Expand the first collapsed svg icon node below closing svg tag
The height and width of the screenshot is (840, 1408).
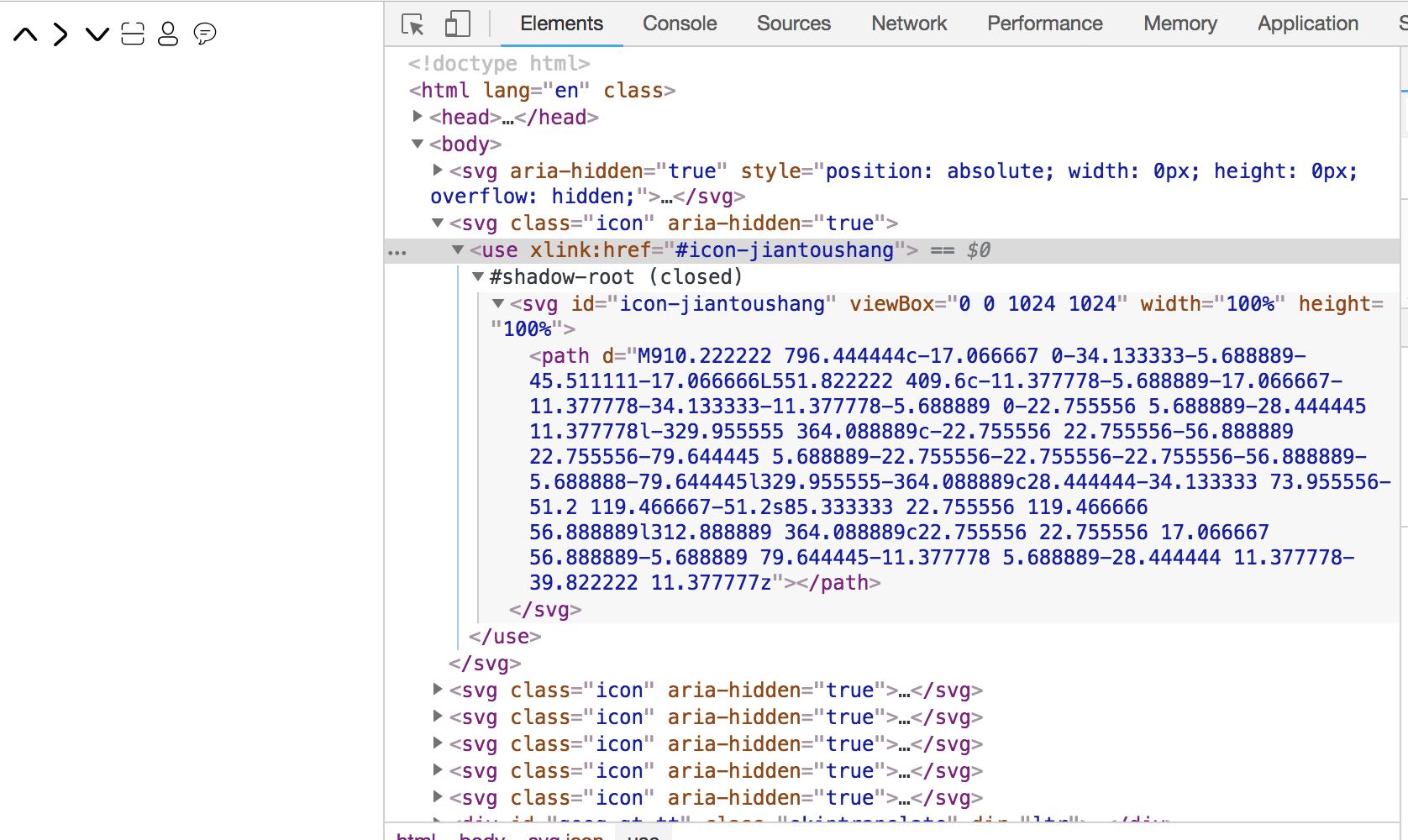(438, 690)
